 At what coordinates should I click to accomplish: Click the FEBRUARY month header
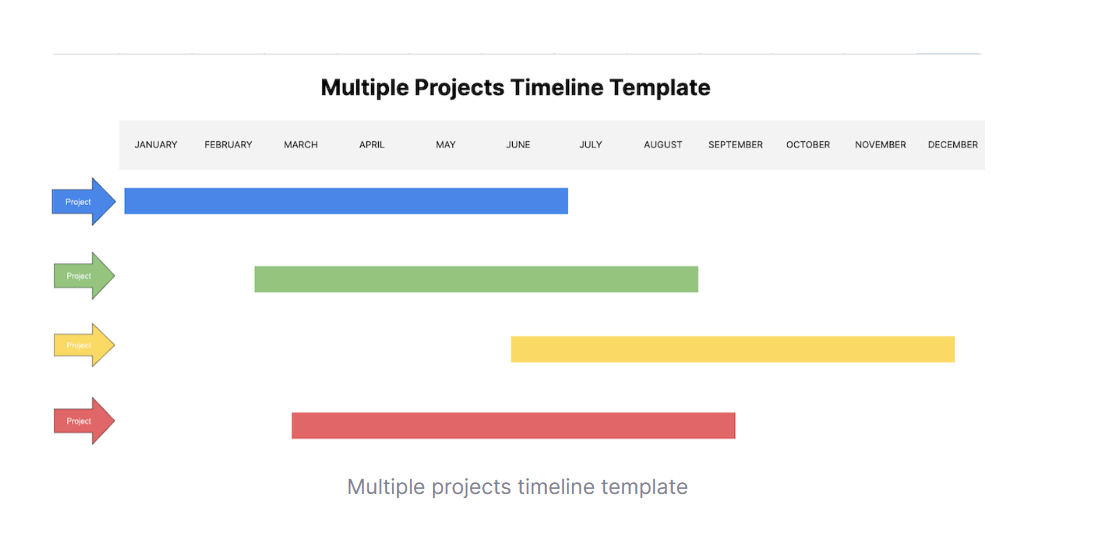(229, 145)
